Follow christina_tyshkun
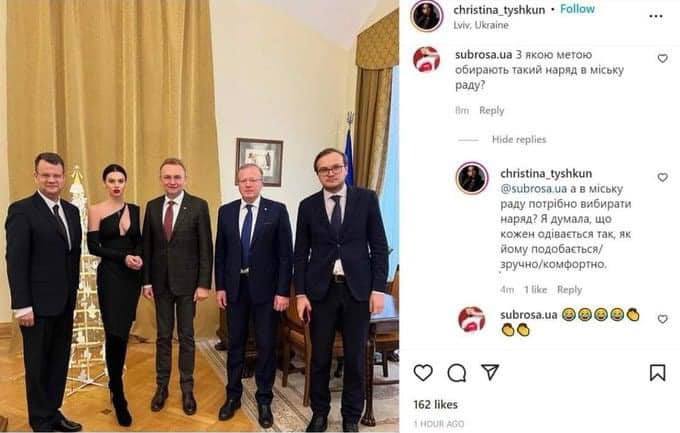 (577, 9)
